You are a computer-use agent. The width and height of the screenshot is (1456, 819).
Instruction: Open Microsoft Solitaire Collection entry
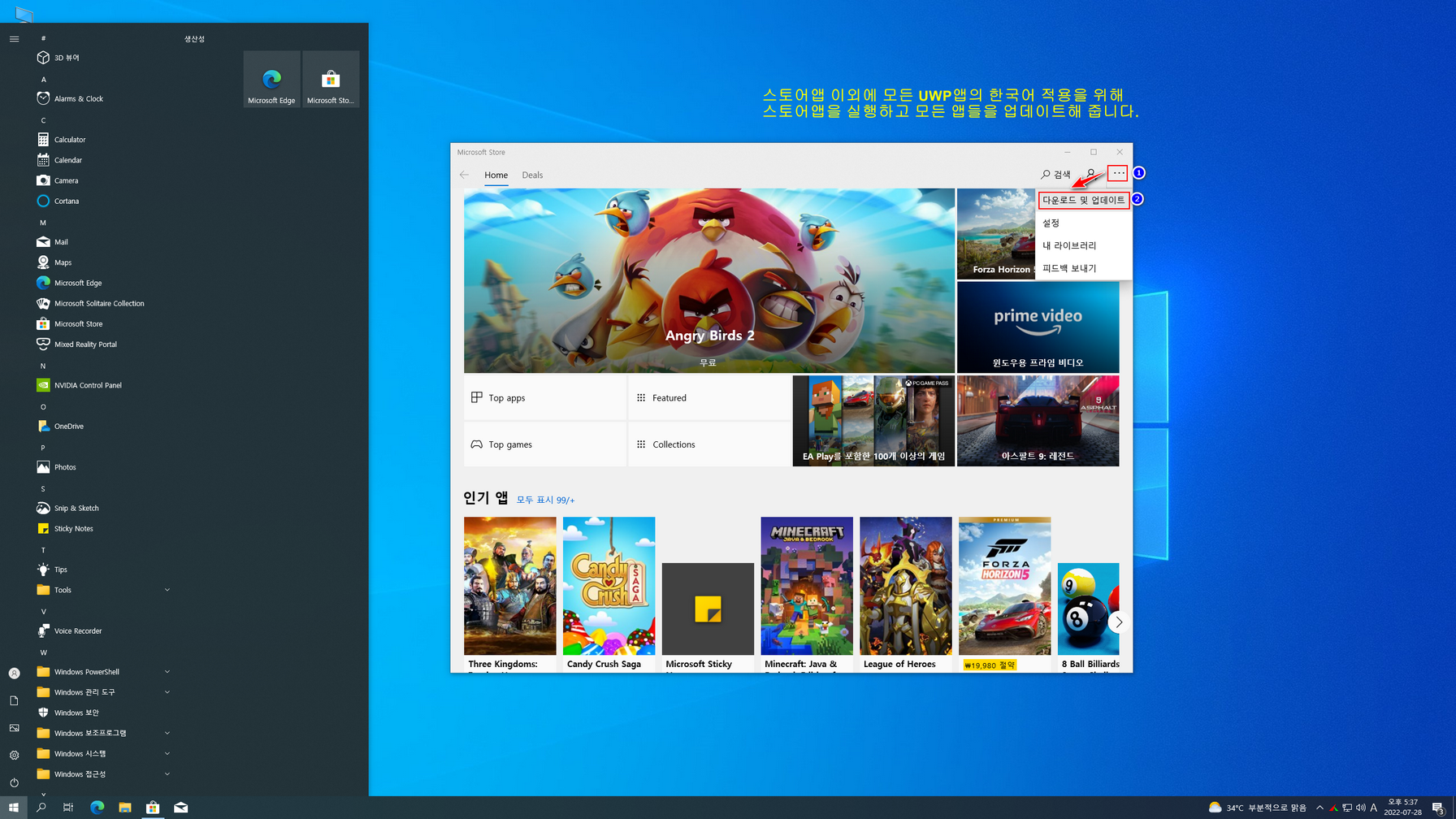pos(102,303)
